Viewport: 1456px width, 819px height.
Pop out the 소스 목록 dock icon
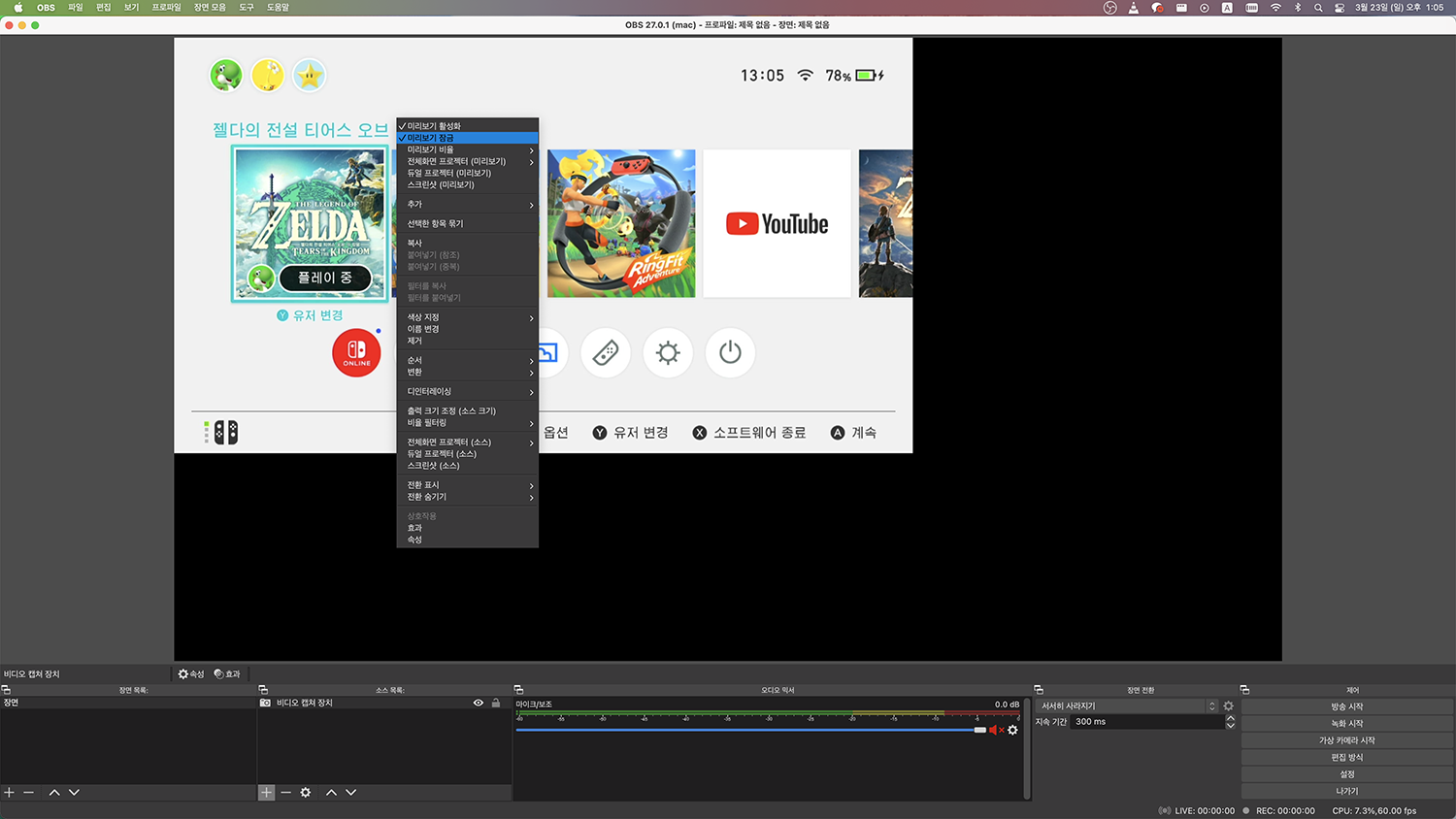(x=262, y=690)
